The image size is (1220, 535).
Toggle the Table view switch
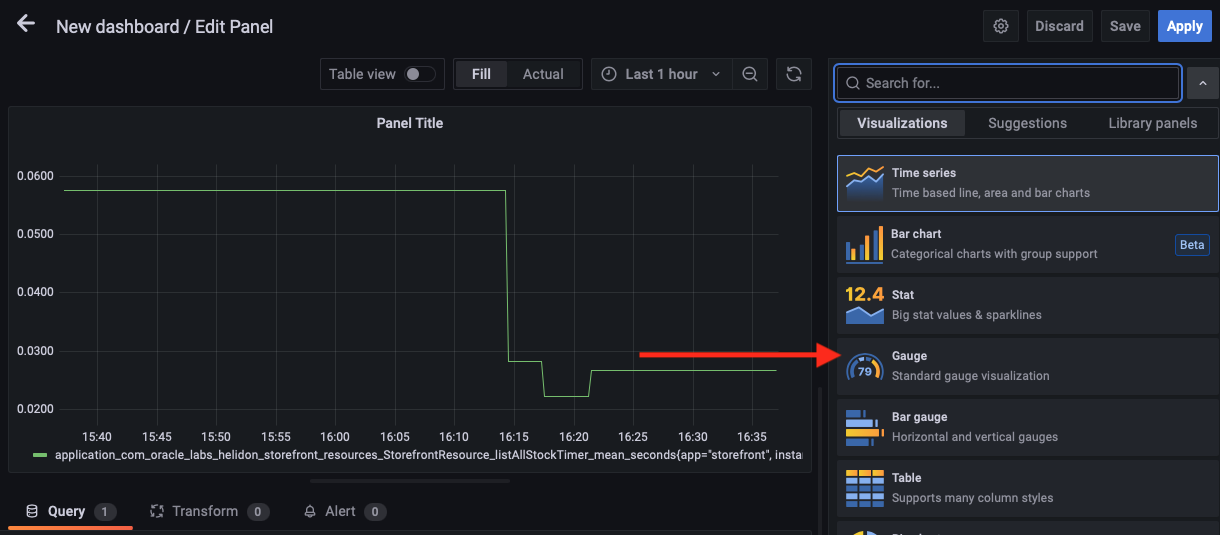pyautogui.click(x=420, y=74)
